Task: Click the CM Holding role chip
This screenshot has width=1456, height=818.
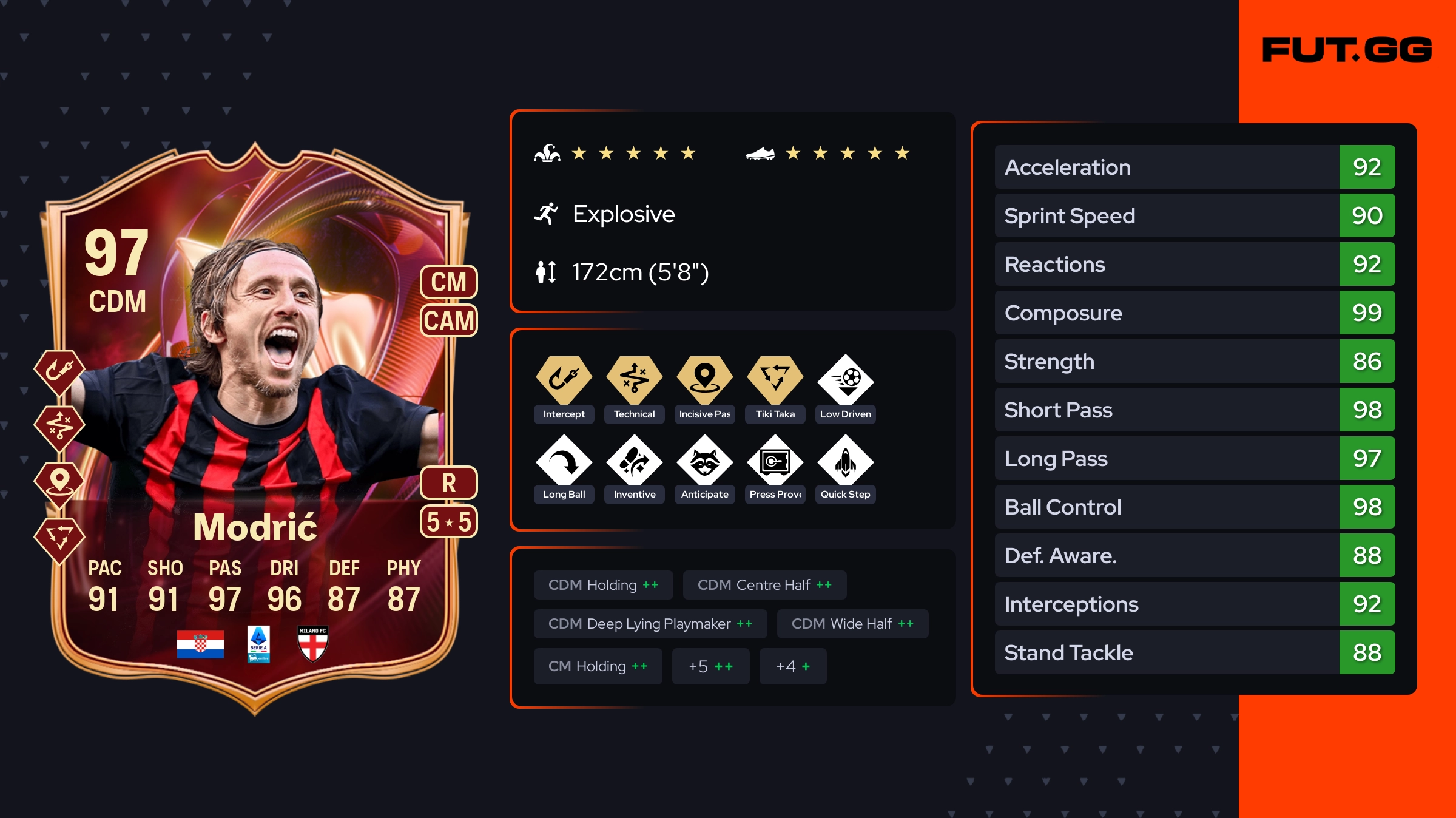Action: [598, 666]
